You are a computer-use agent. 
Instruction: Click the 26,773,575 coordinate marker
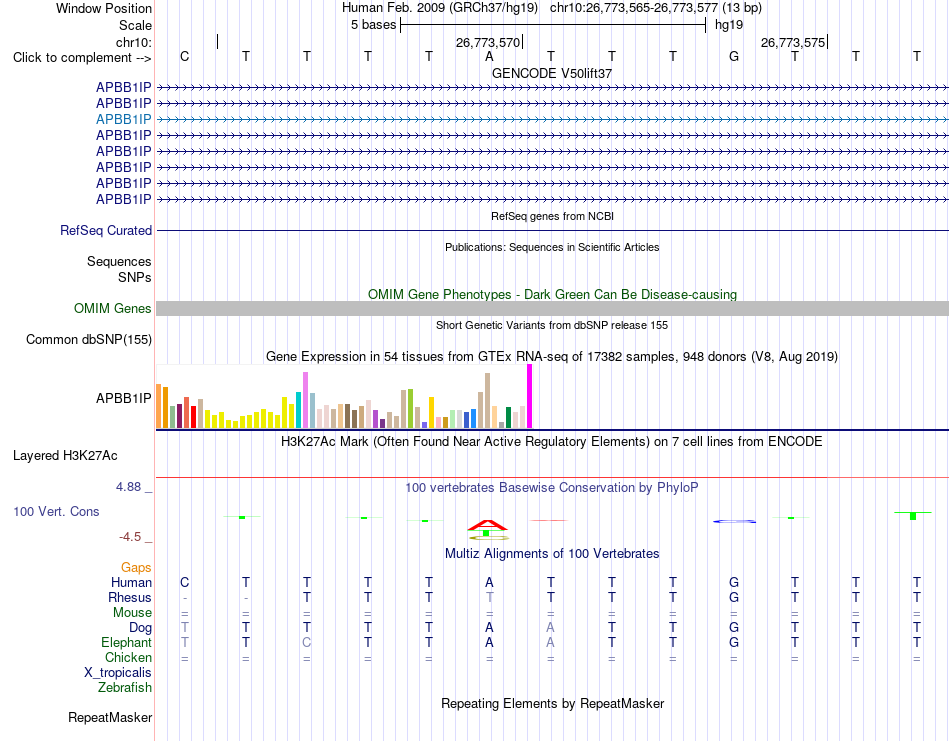coord(793,42)
